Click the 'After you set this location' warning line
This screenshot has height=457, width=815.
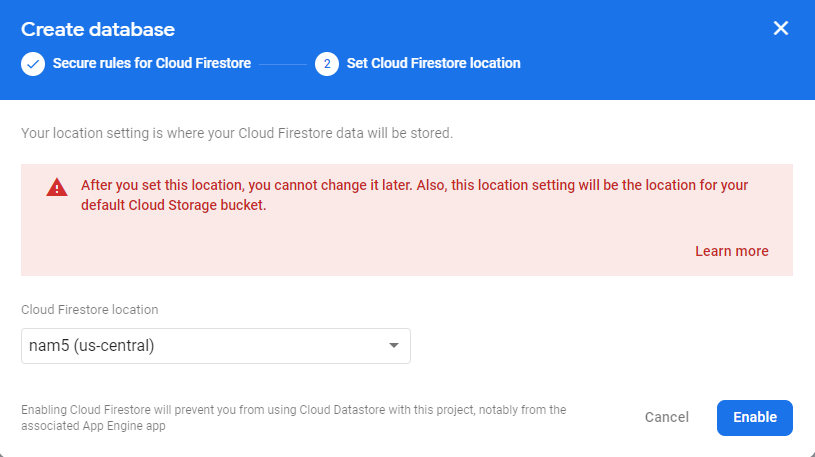414,185
